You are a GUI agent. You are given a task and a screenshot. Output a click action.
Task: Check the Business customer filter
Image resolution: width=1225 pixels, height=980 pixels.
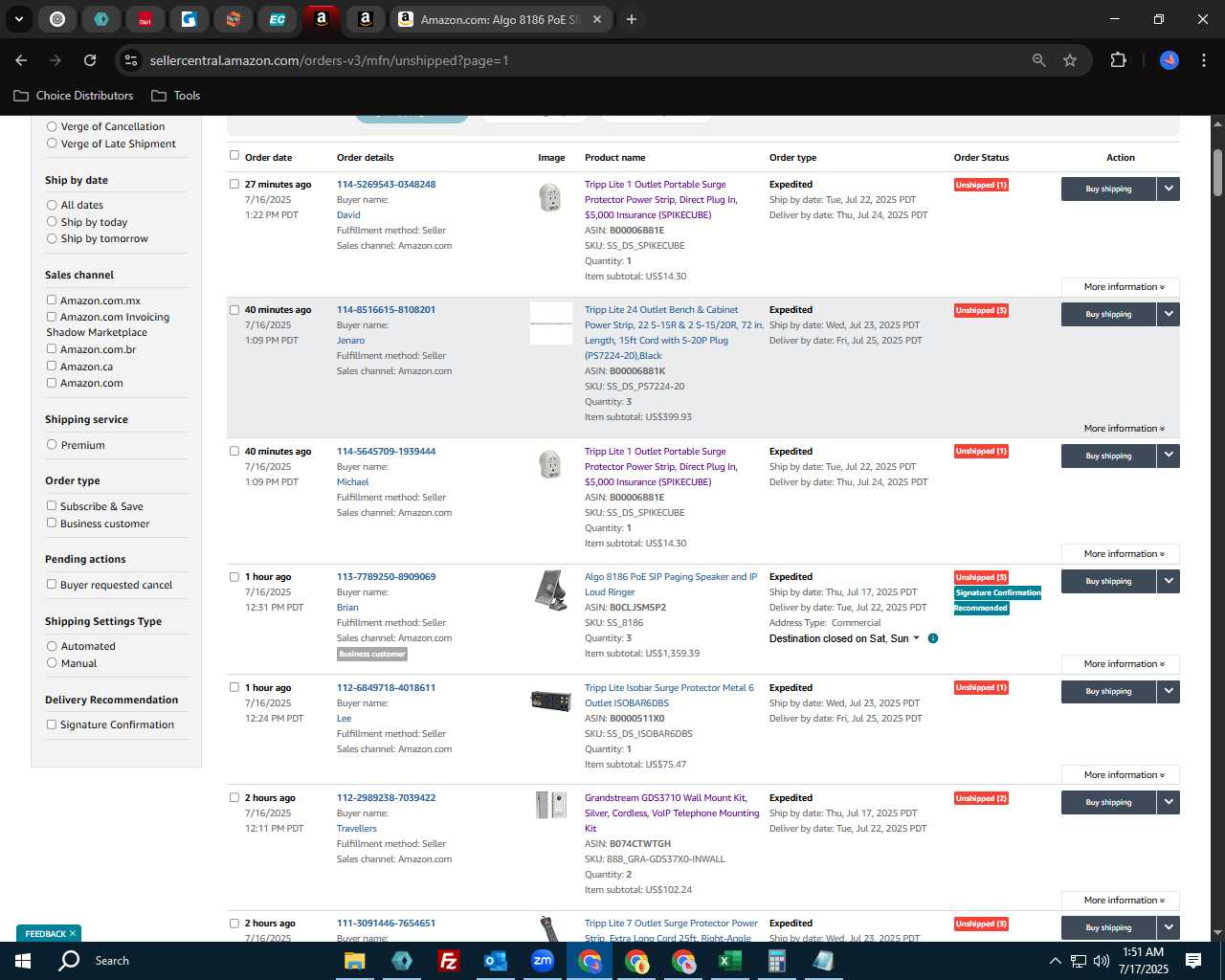52,523
